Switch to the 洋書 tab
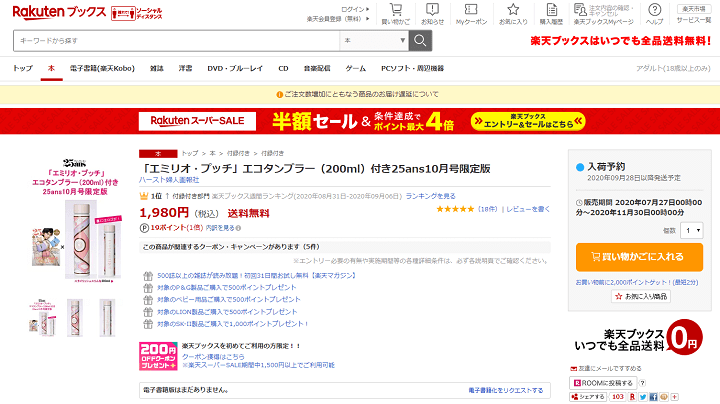Viewport: 720px width, 404px height. (186, 68)
